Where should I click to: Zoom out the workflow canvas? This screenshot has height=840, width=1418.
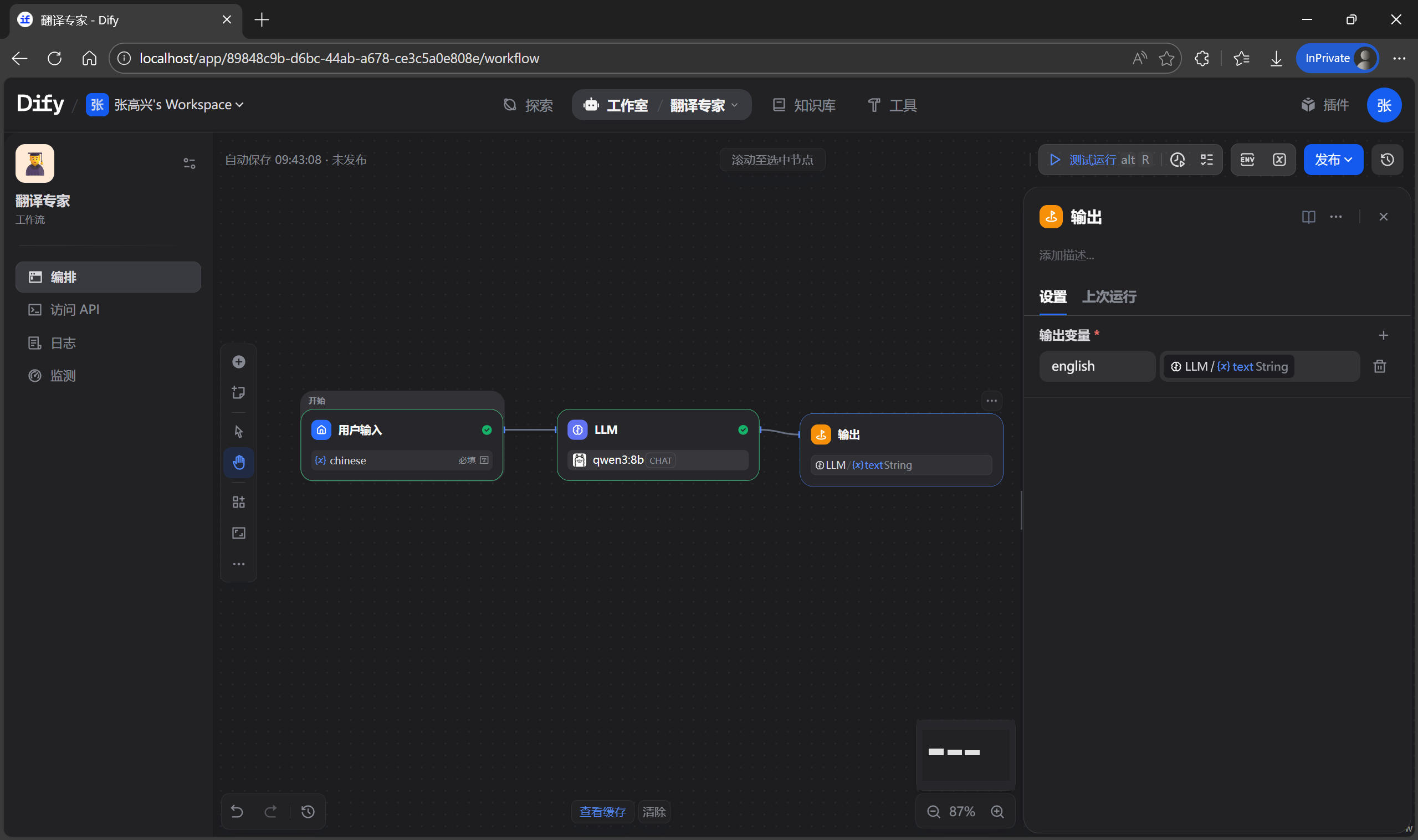tap(934, 812)
